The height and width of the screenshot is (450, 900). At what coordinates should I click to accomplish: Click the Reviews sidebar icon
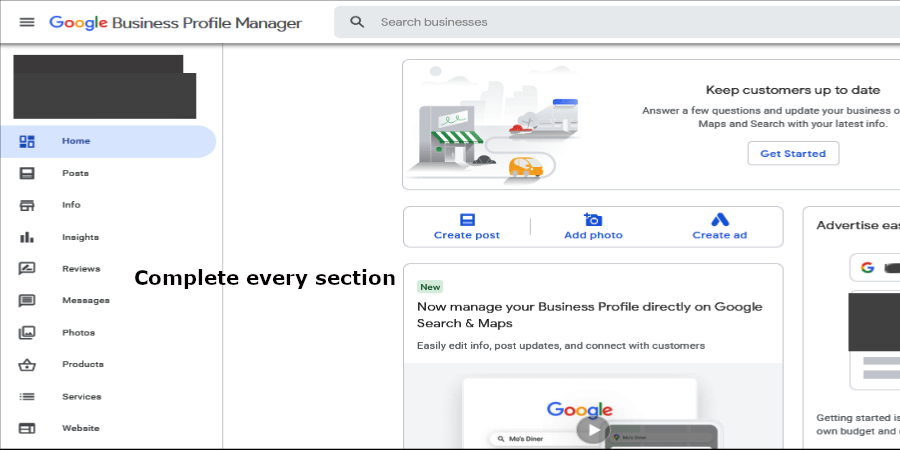coord(27,269)
